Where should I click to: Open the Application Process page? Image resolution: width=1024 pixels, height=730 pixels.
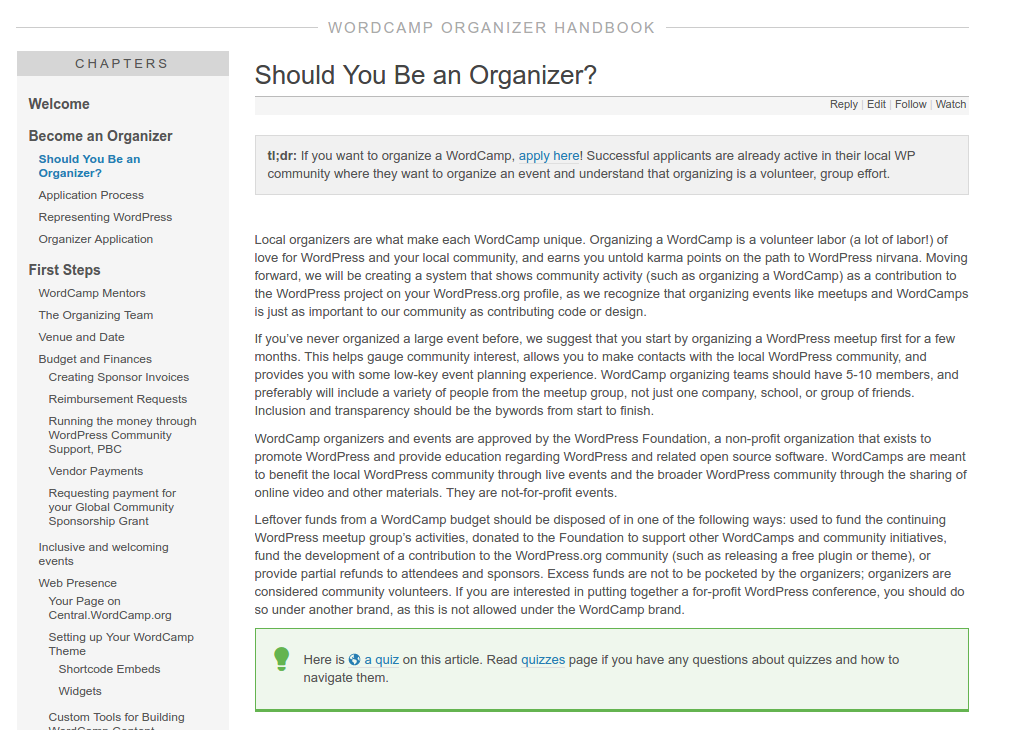point(91,195)
